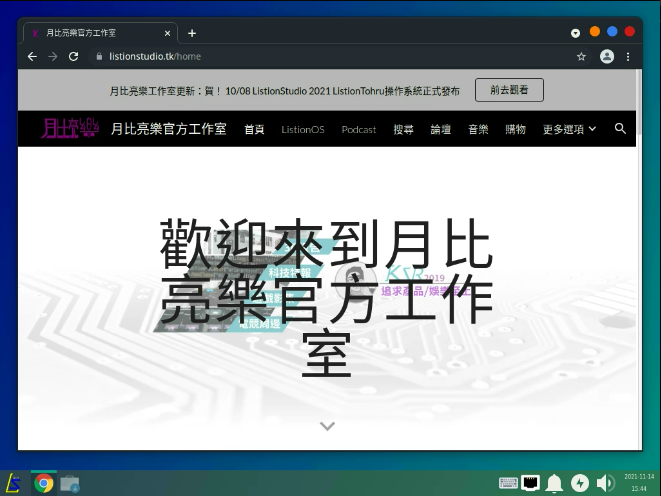Click the padlock site info icon
661x496 pixels.
coord(99,56)
